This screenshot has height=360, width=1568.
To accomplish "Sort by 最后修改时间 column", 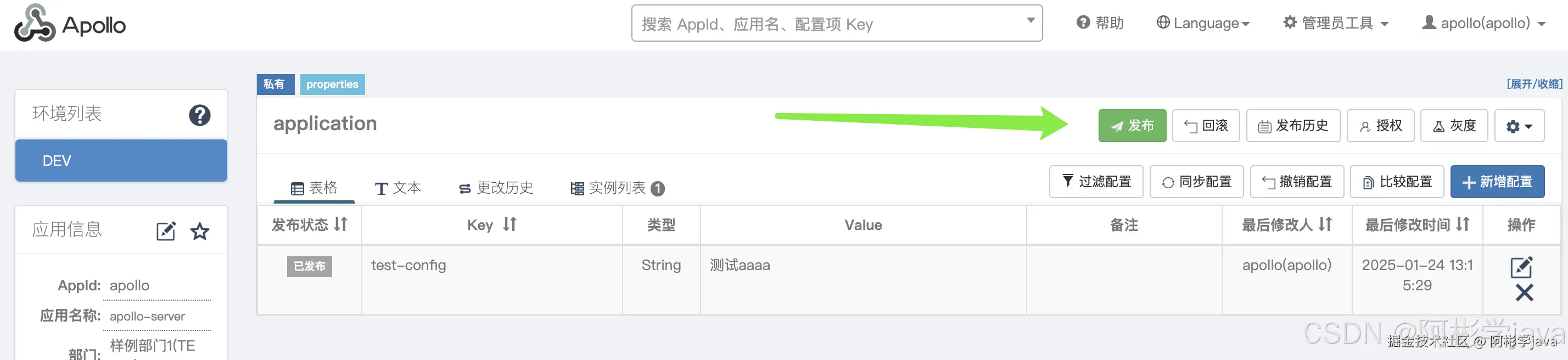I will coord(1463,224).
